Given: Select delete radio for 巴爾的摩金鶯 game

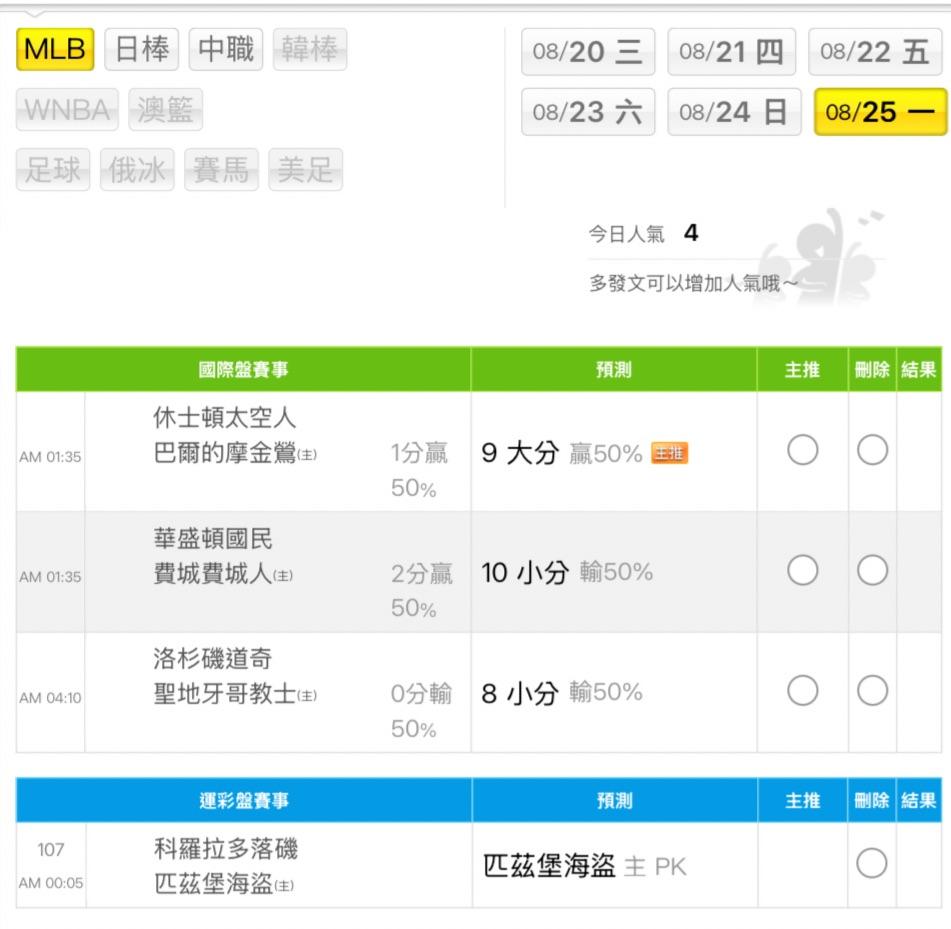Looking at the screenshot, I should pos(872,450).
